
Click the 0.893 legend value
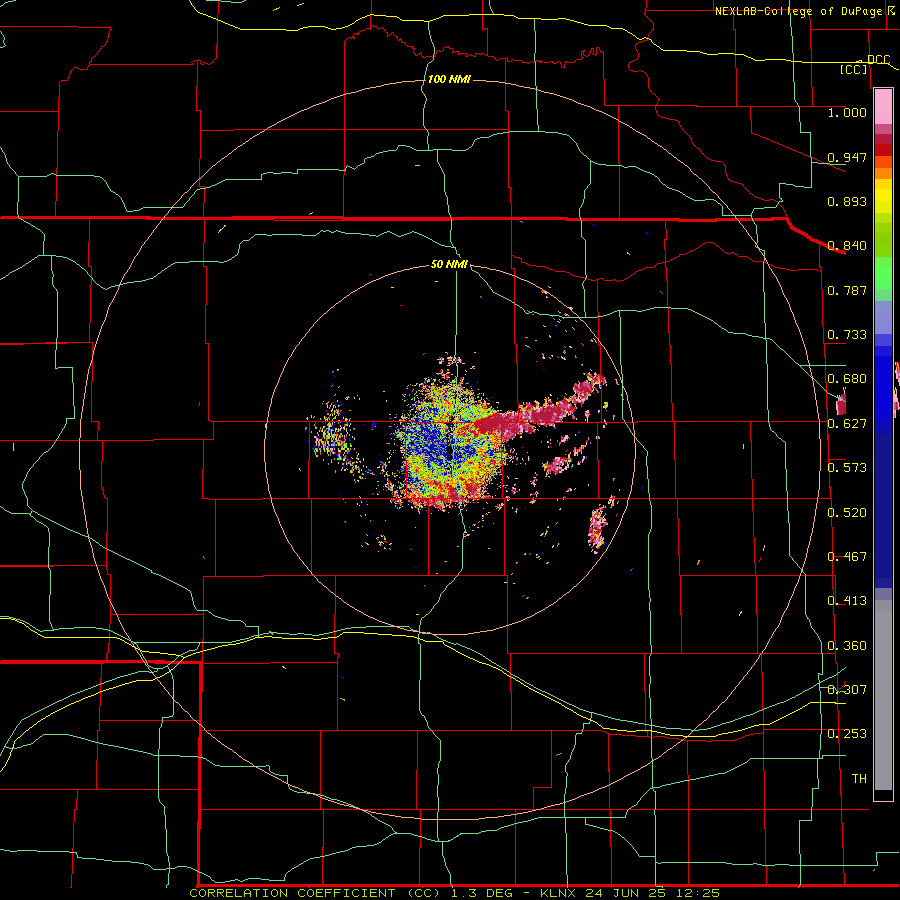point(847,201)
